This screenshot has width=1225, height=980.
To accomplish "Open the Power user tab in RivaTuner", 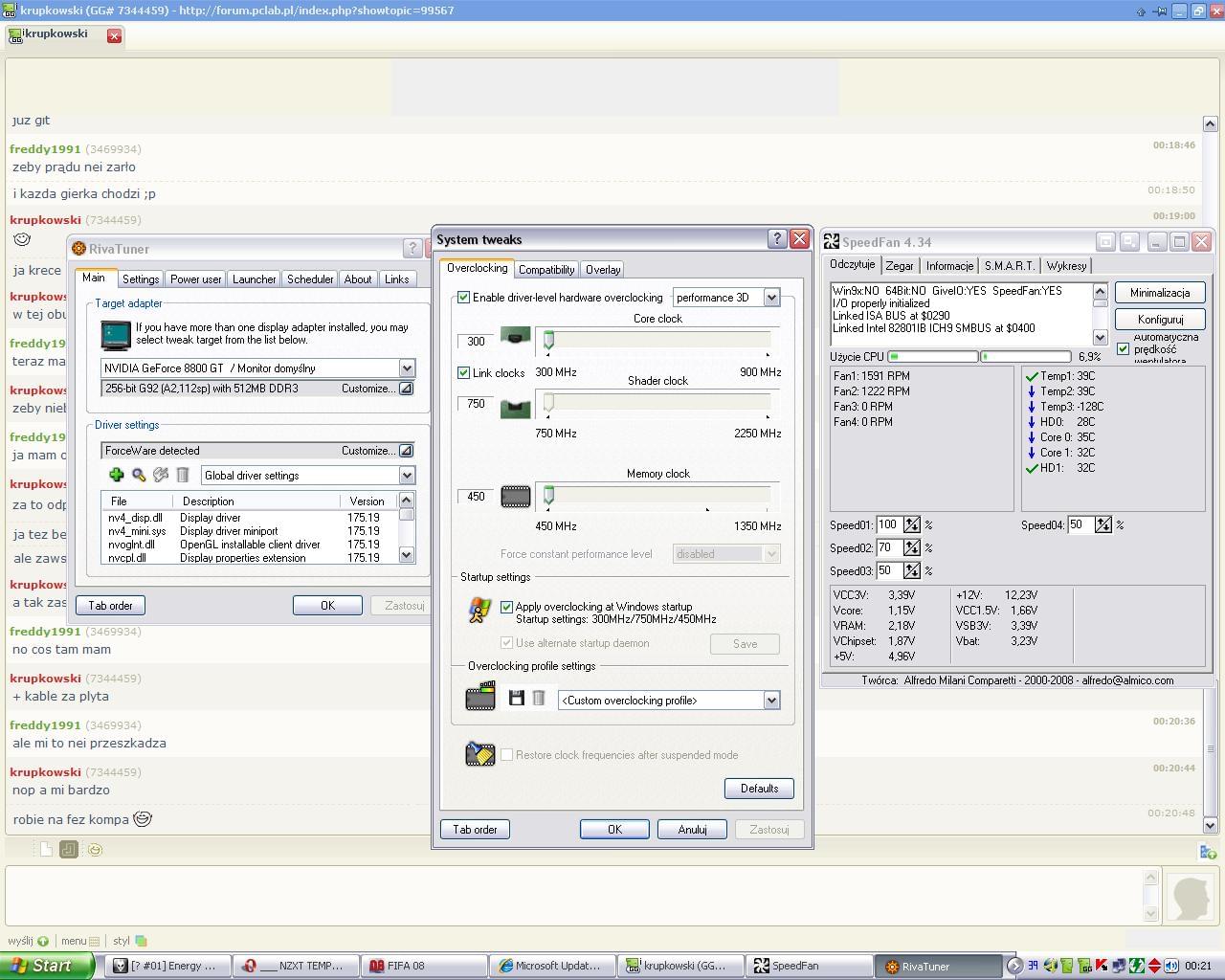I will pos(195,279).
